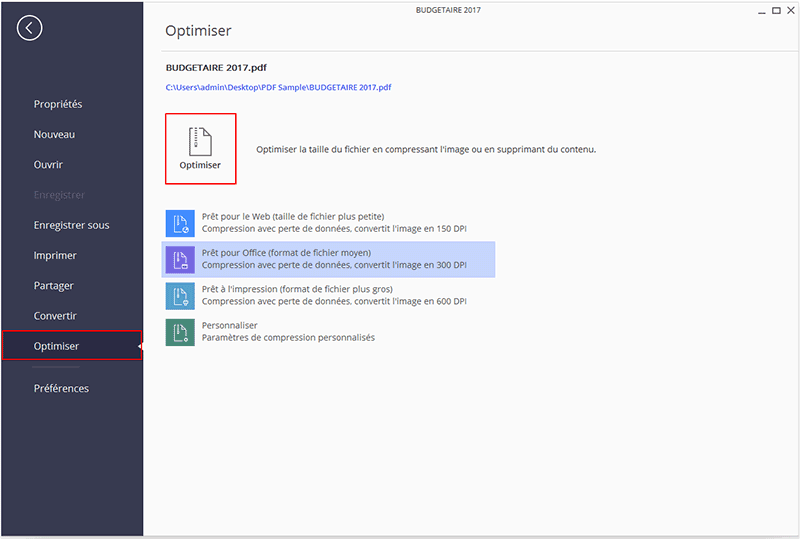Open Partager in the sidebar

pos(54,285)
